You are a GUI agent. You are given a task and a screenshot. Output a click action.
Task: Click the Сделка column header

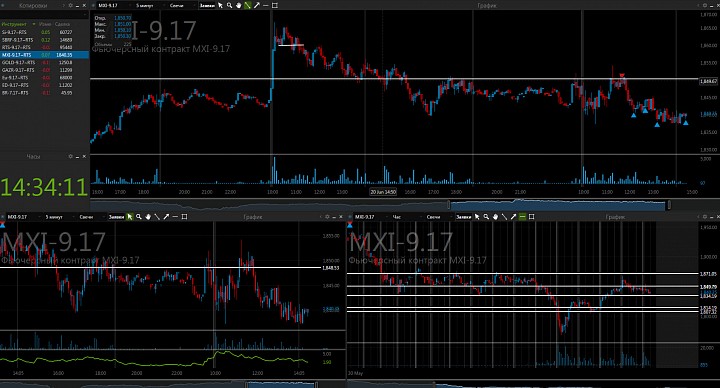click(62, 24)
